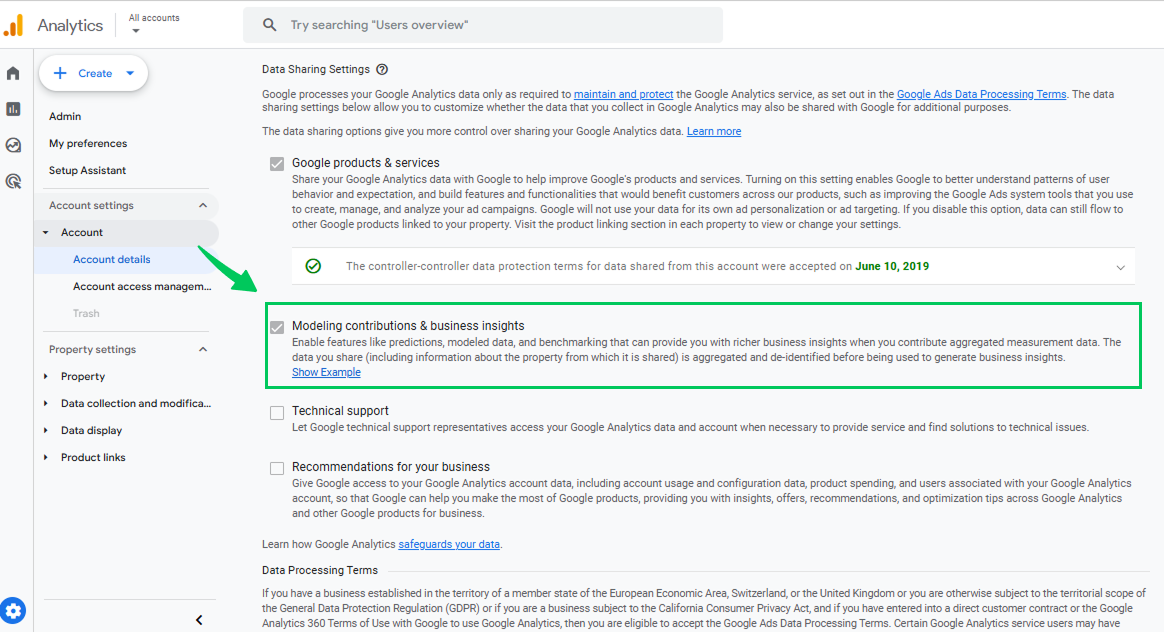Select the Property tree item label
The height and width of the screenshot is (632, 1164).
pos(82,377)
